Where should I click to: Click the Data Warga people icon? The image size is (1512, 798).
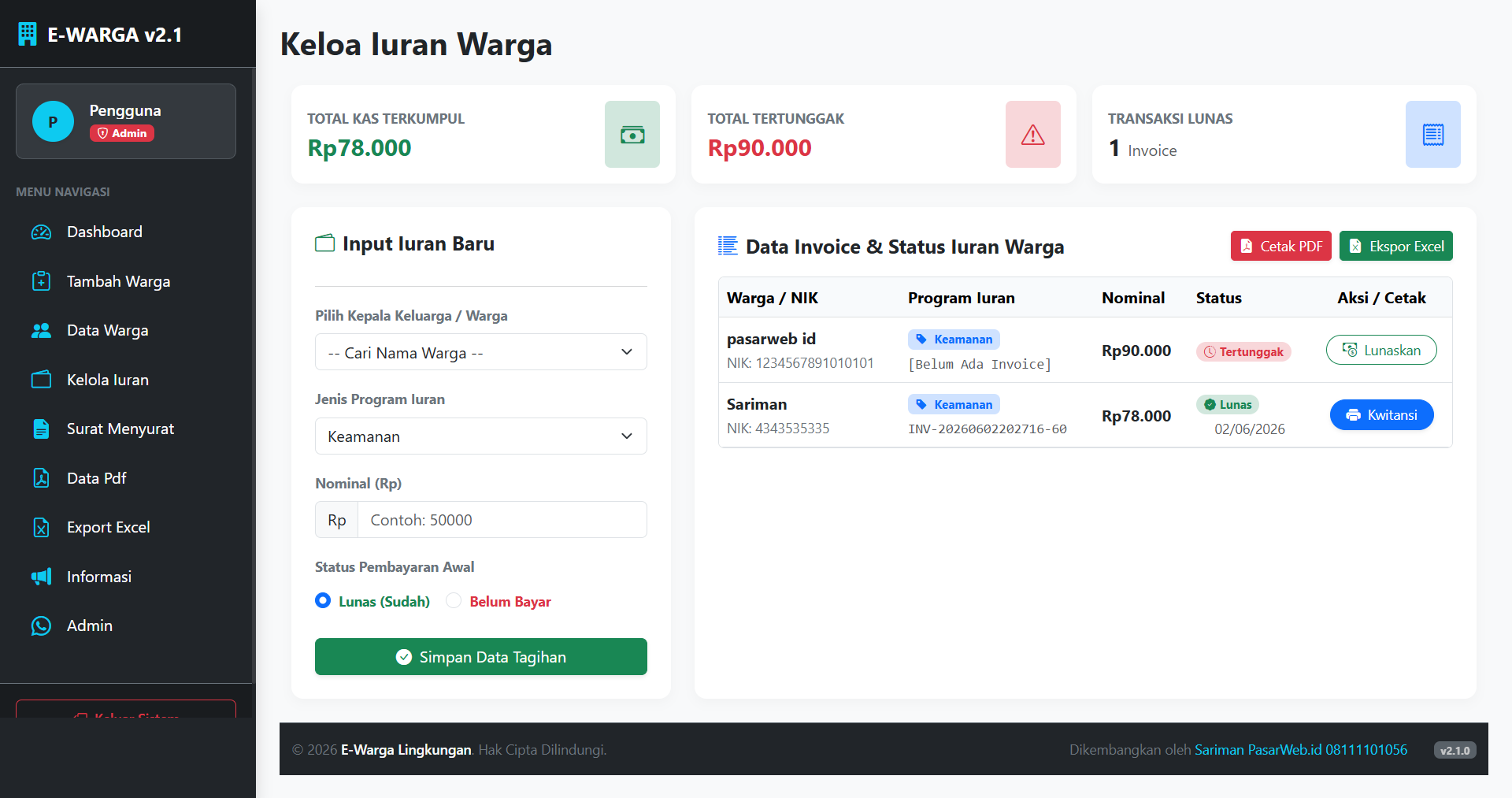(x=41, y=331)
